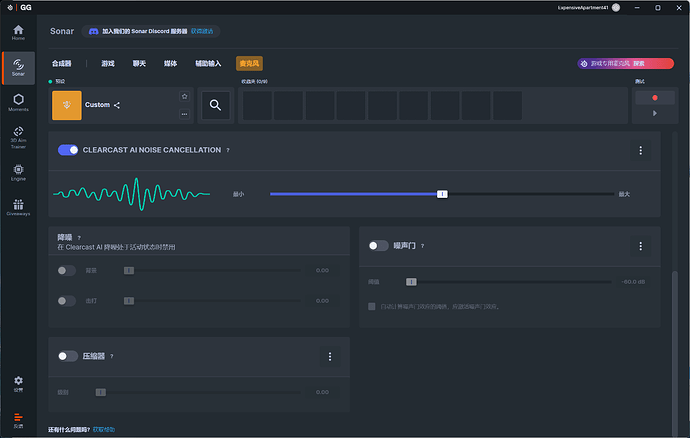Click the 获取帮助 help link
This screenshot has height=438, width=690.
pyautogui.click(x=104, y=430)
